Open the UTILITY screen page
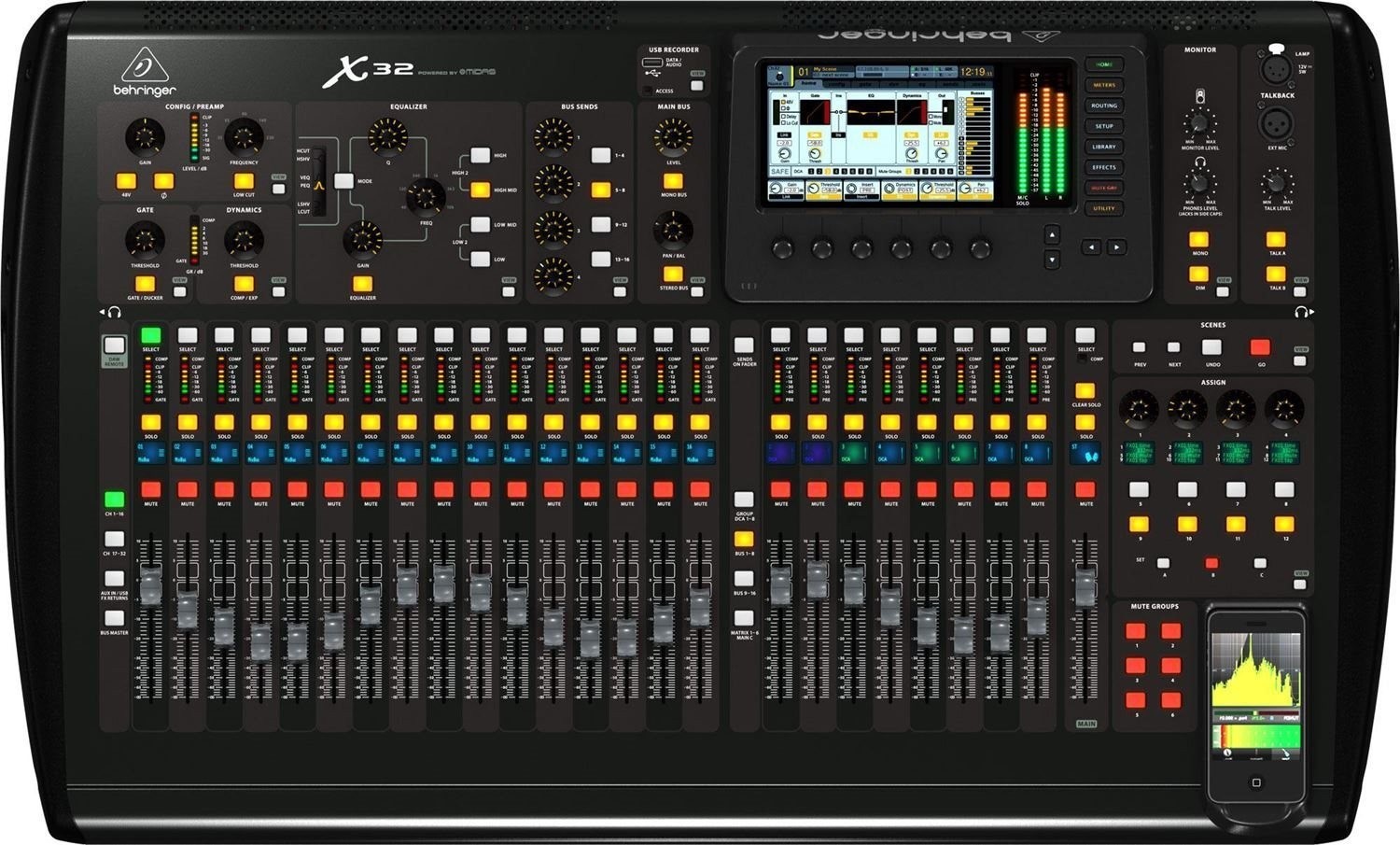Screen dimensions: 1400x845 pyautogui.click(x=1103, y=207)
